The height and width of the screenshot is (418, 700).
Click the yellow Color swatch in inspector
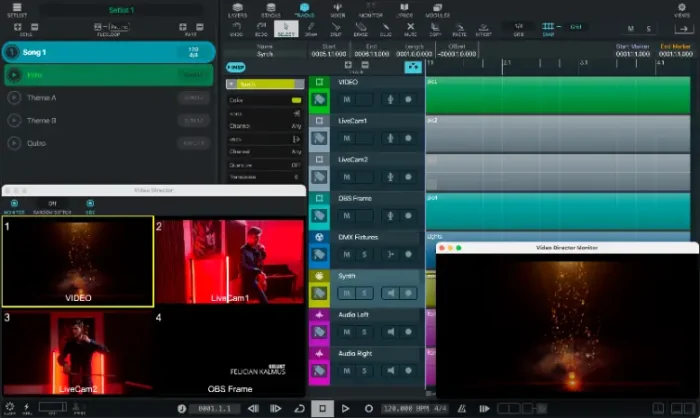click(297, 100)
